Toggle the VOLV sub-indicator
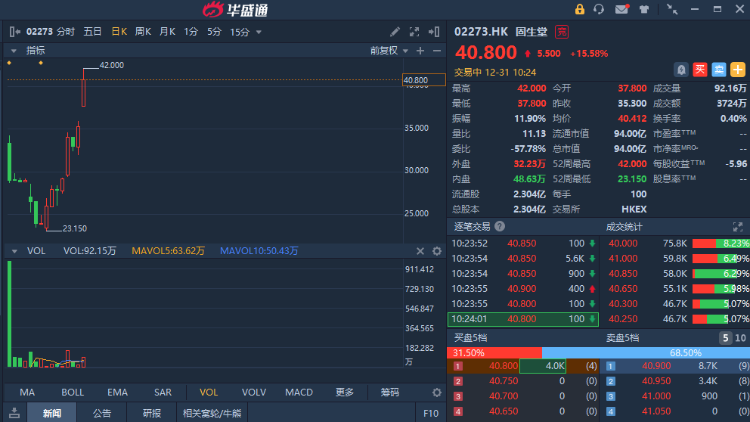 click(x=254, y=392)
